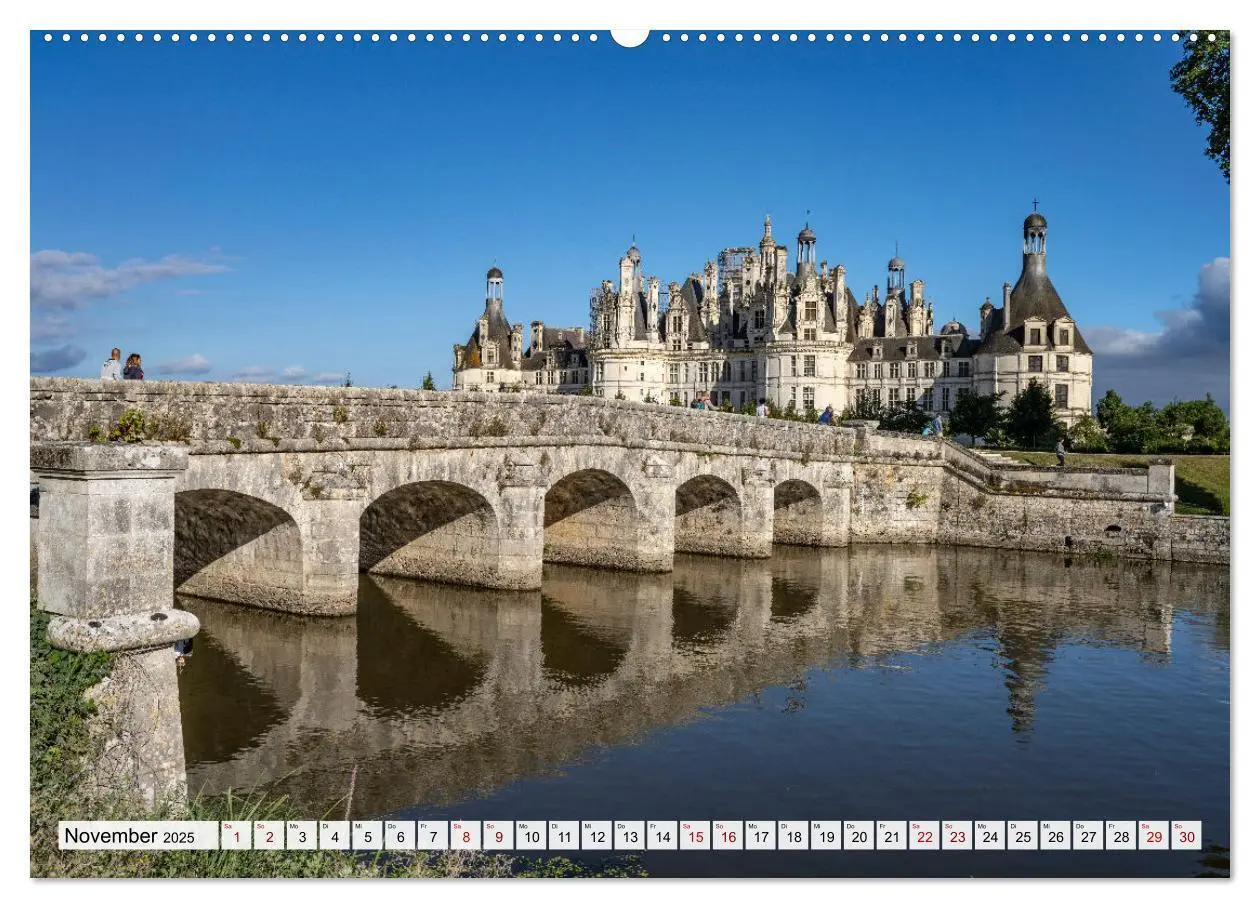1260x908 pixels.
Task: Pick date cell 28 (Fr)
Action: click(x=1120, y=836)
